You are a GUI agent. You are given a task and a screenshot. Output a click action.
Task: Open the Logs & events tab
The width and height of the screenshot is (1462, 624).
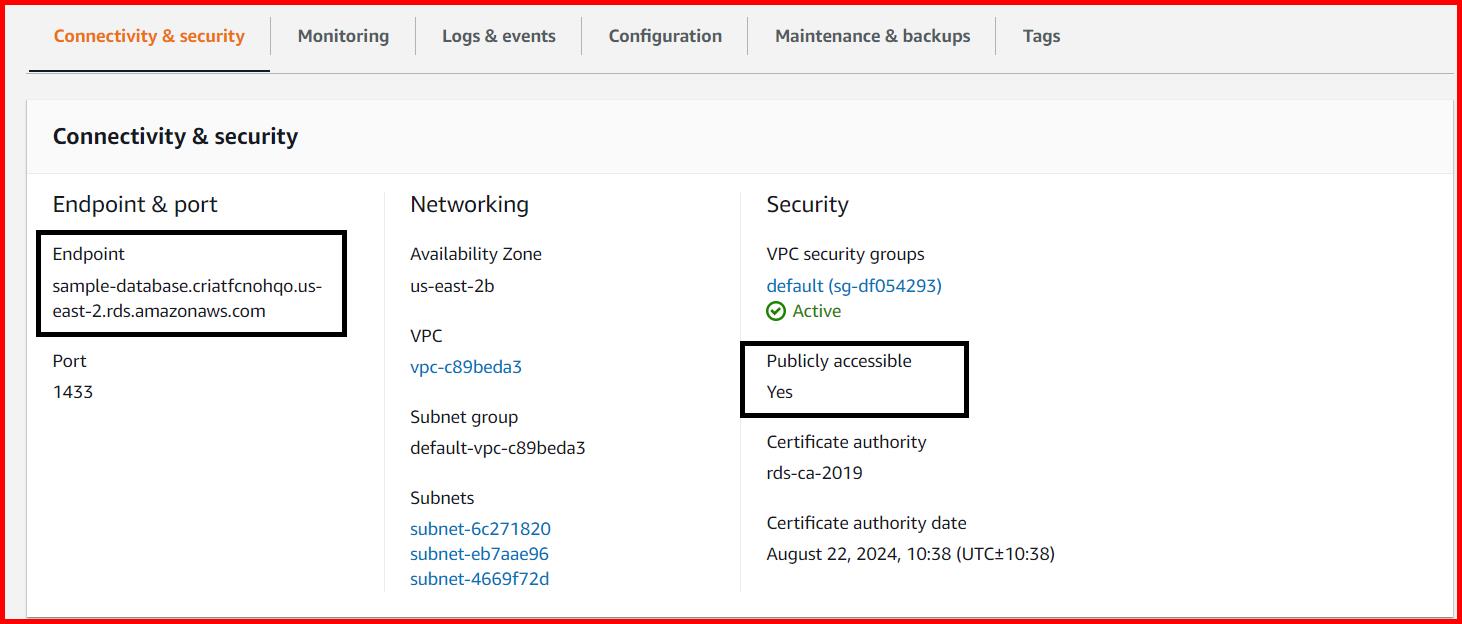click(x=499, y=35)
